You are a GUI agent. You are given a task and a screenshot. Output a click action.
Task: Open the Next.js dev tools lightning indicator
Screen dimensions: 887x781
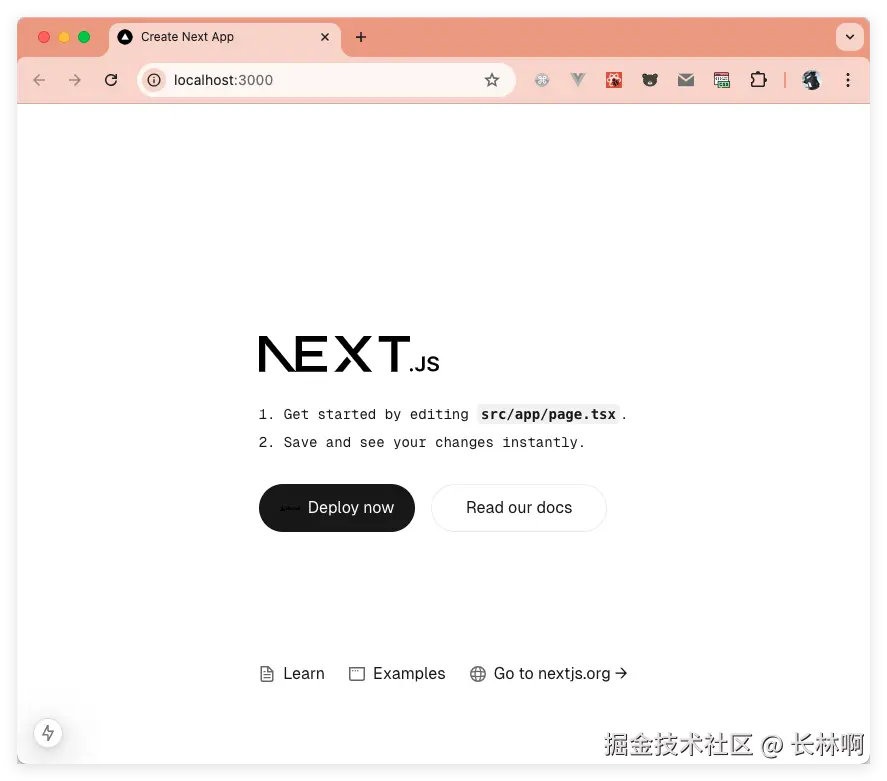coord(48,733)
